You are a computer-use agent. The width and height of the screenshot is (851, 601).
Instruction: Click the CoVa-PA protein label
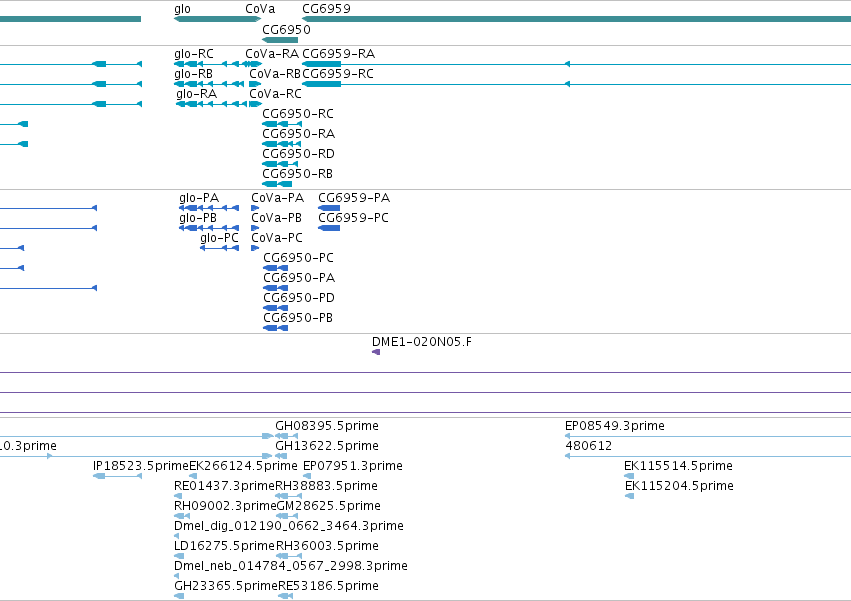coord(277,198)
